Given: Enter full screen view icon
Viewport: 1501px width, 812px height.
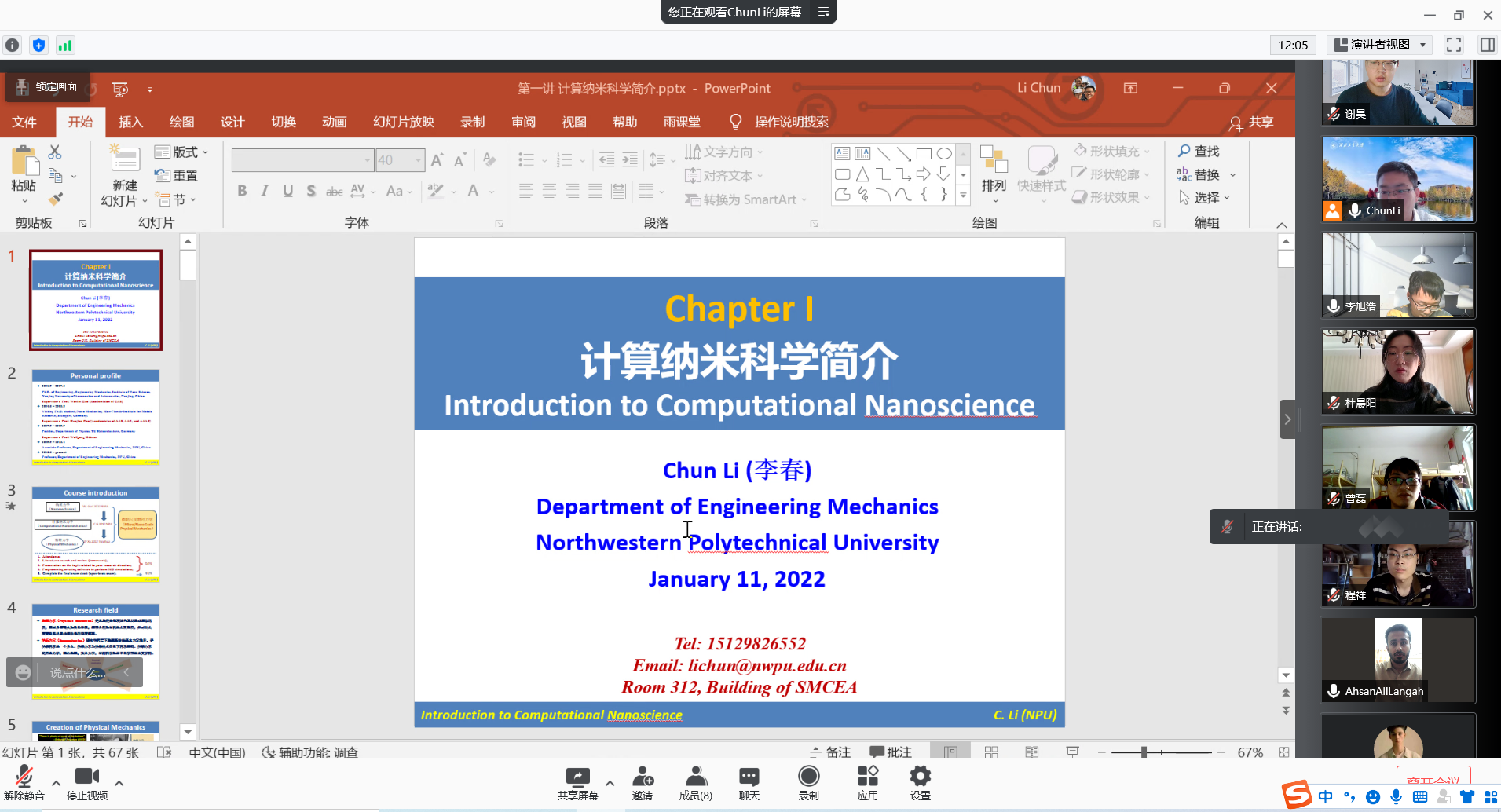Looking at the screenshot, I should (x=1454, y=45).
